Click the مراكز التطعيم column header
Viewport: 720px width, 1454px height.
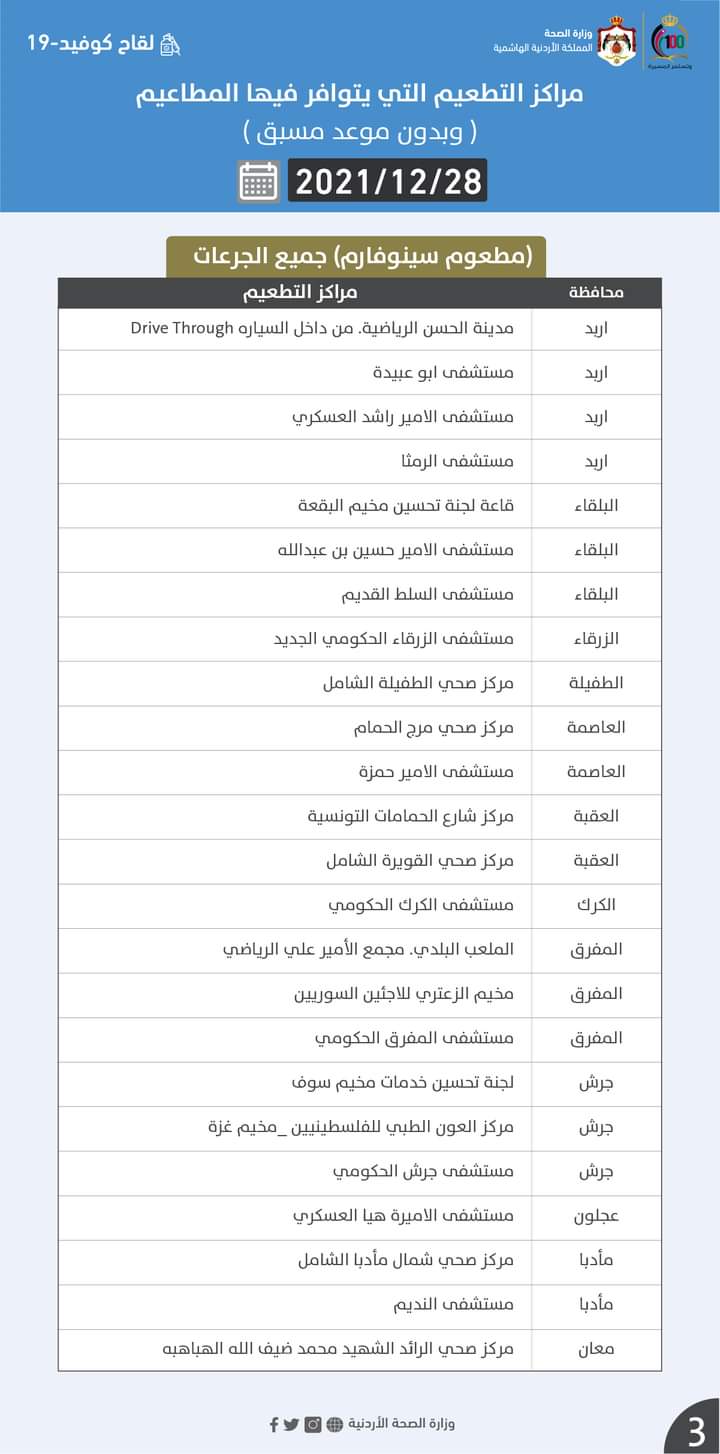click(x=300, y=293)
